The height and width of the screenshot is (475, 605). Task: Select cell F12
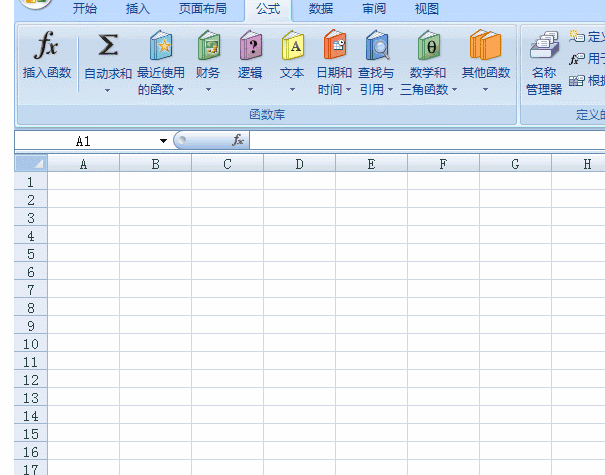[x=443, y=379]
